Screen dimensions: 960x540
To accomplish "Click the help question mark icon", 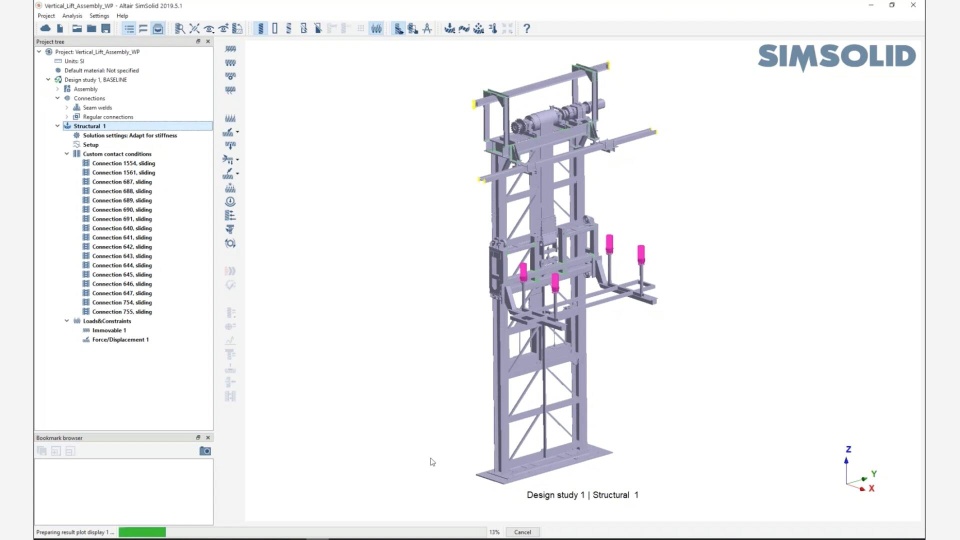I will [526, 28].
